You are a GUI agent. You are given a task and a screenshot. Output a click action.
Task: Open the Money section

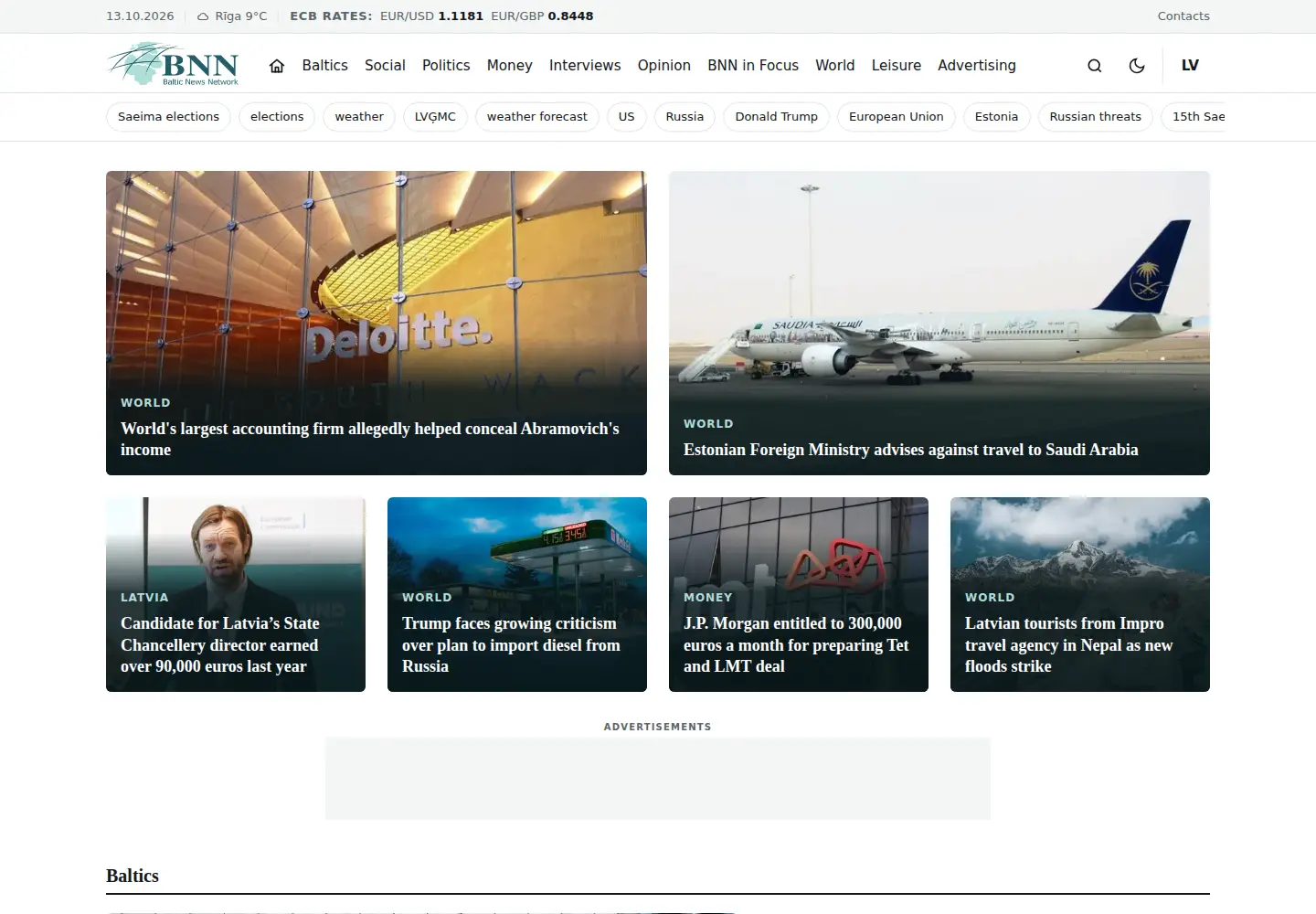pyautogui.click(x=509, y=66)
